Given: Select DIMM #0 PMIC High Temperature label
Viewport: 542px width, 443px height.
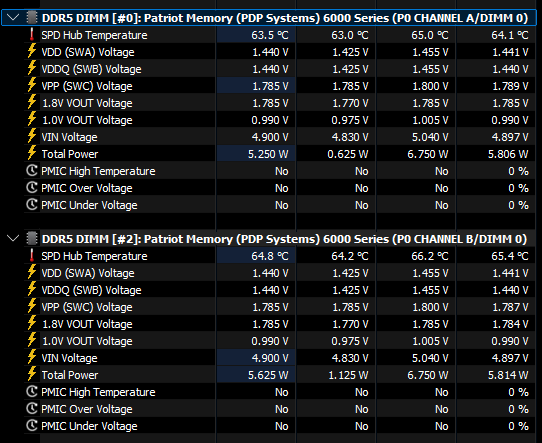Looking at the screenshot, I should (x=98, y=171).
